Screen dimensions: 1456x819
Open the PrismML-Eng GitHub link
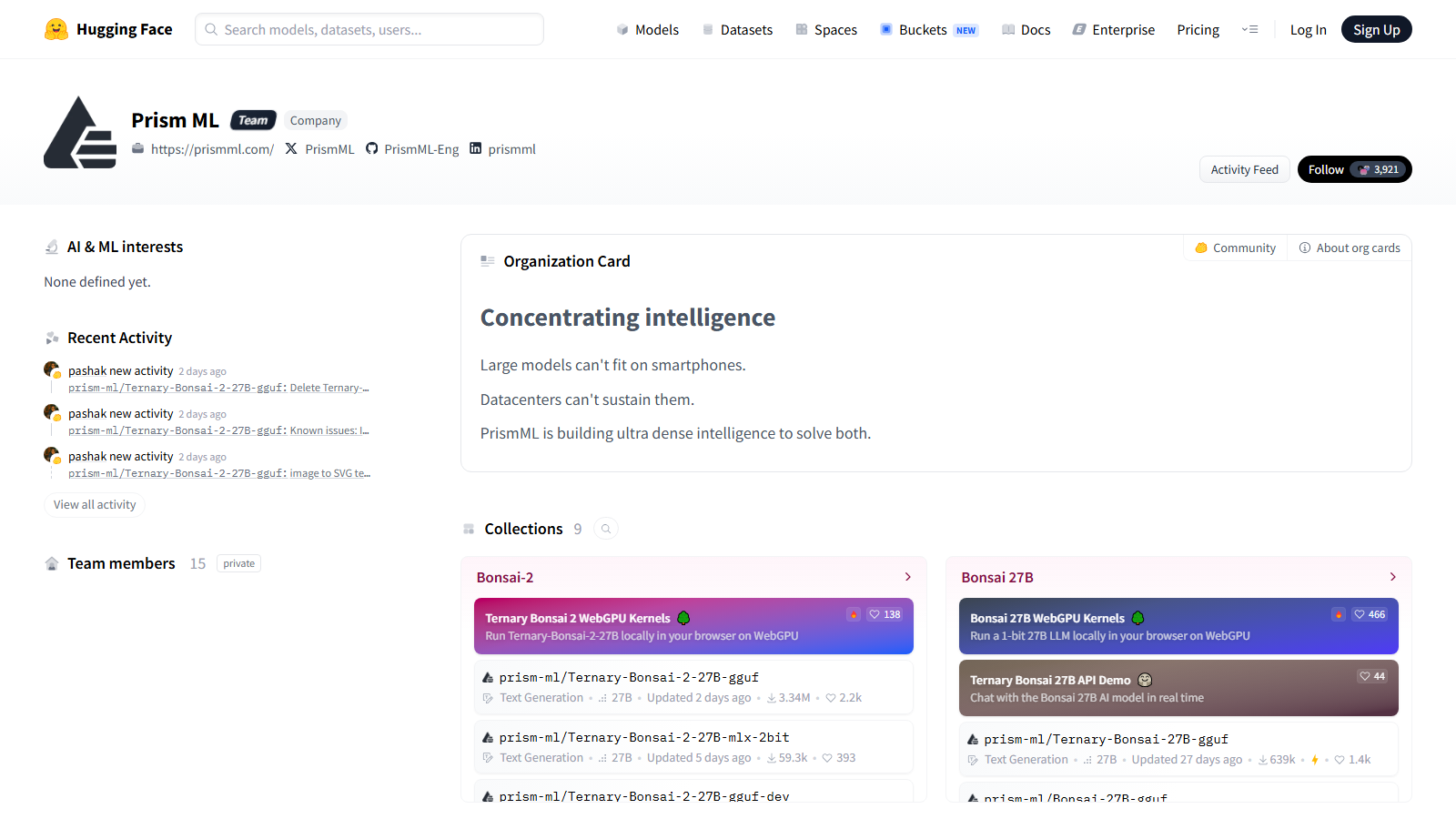pyautogui.click(x=412, y=148)
